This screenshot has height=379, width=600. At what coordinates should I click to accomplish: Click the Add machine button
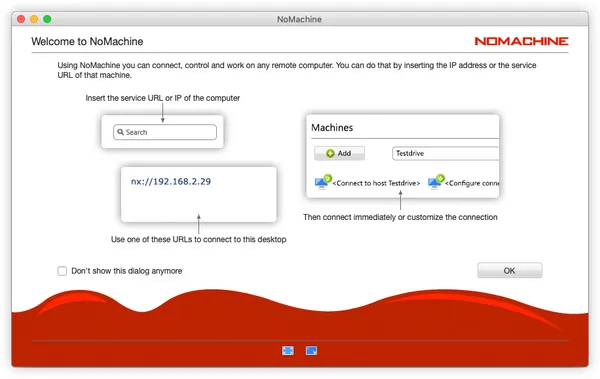pyautogui.click(x=339, y=153)
